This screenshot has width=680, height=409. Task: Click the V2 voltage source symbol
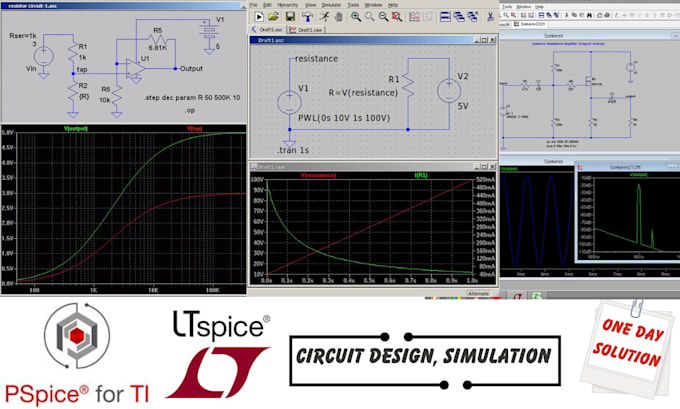449,92
